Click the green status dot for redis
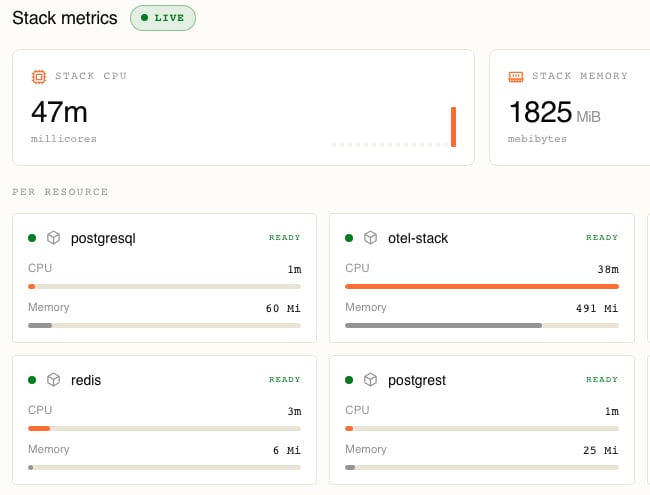650x495 pixels. [32, 380]
